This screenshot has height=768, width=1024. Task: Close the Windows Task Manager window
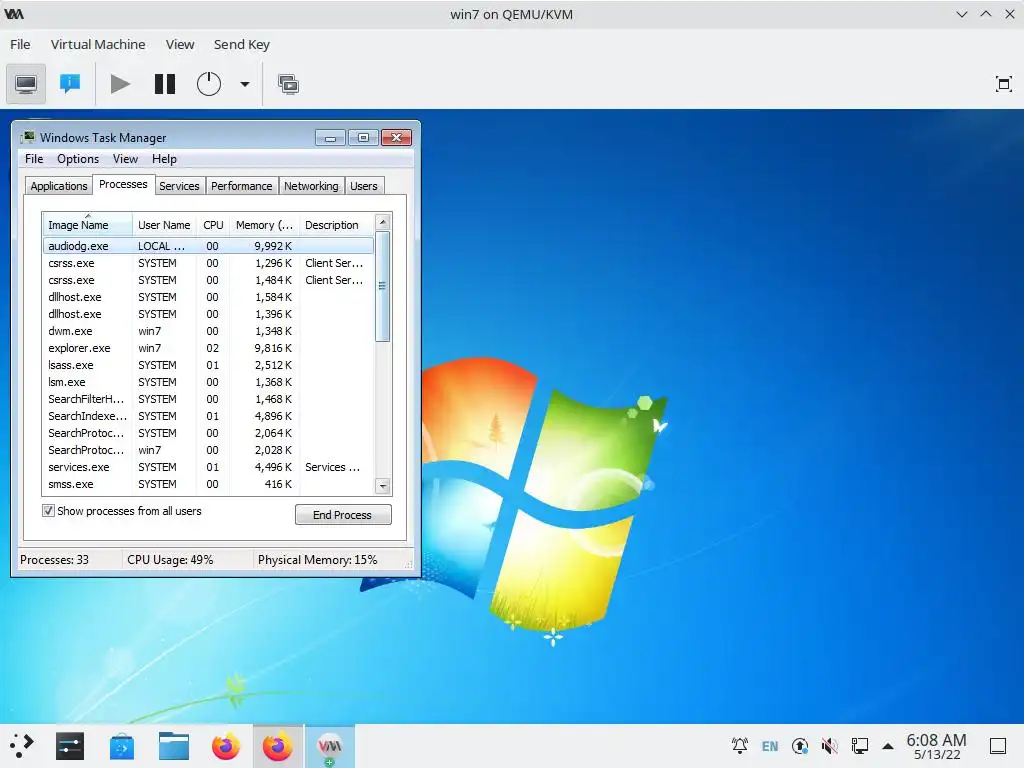click(x=396, y=138)
